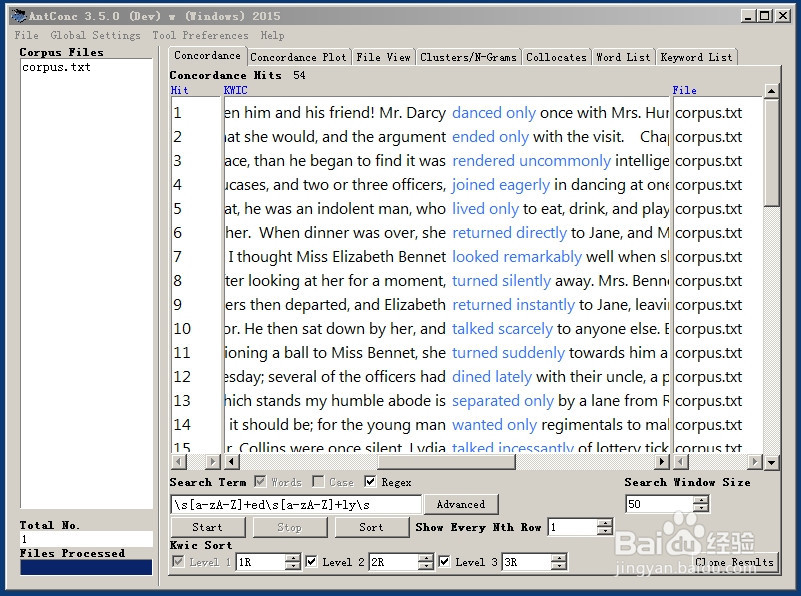
Task: Select hit 14 'wanted only' line
Action: pyautogui.click(x=447, y=424)
